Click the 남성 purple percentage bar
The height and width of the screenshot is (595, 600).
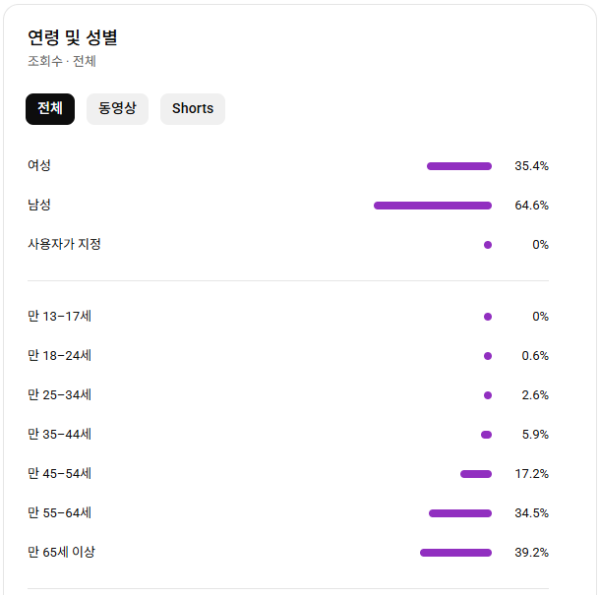pyautogui.click(x=433, y=205)
